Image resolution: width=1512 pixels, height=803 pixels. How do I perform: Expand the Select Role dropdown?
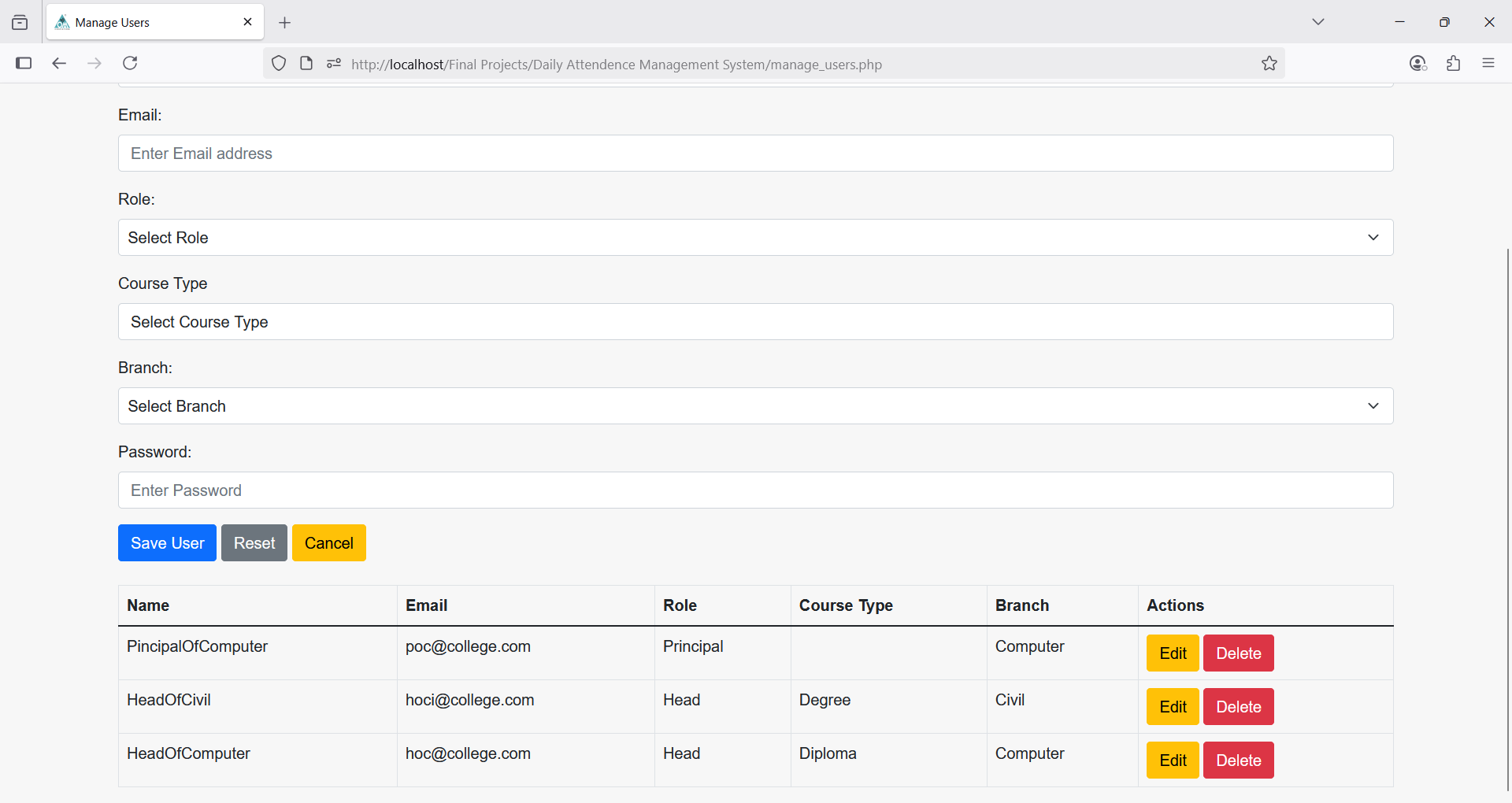(755, 238)
